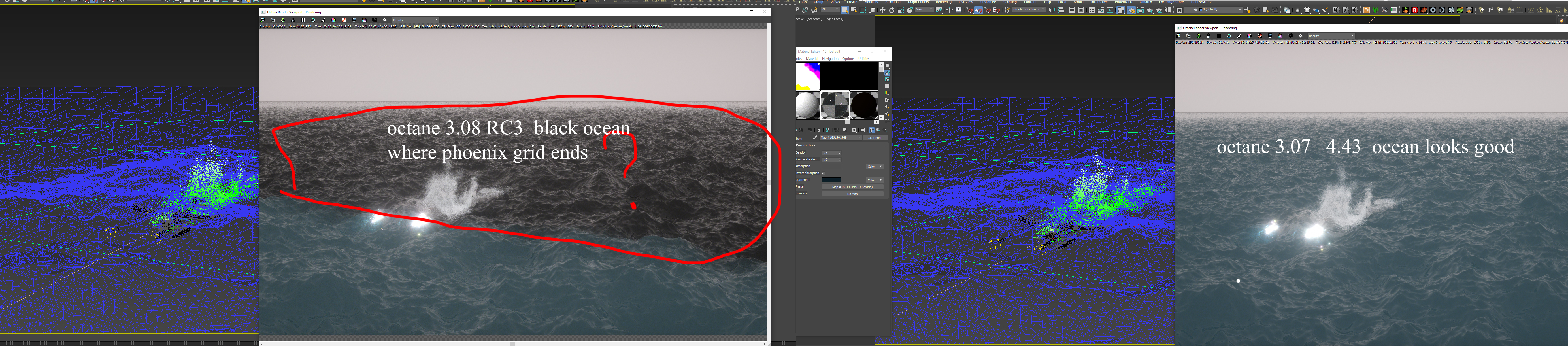Toggle the Invert absorption checkbox

[x=823, y=173]
